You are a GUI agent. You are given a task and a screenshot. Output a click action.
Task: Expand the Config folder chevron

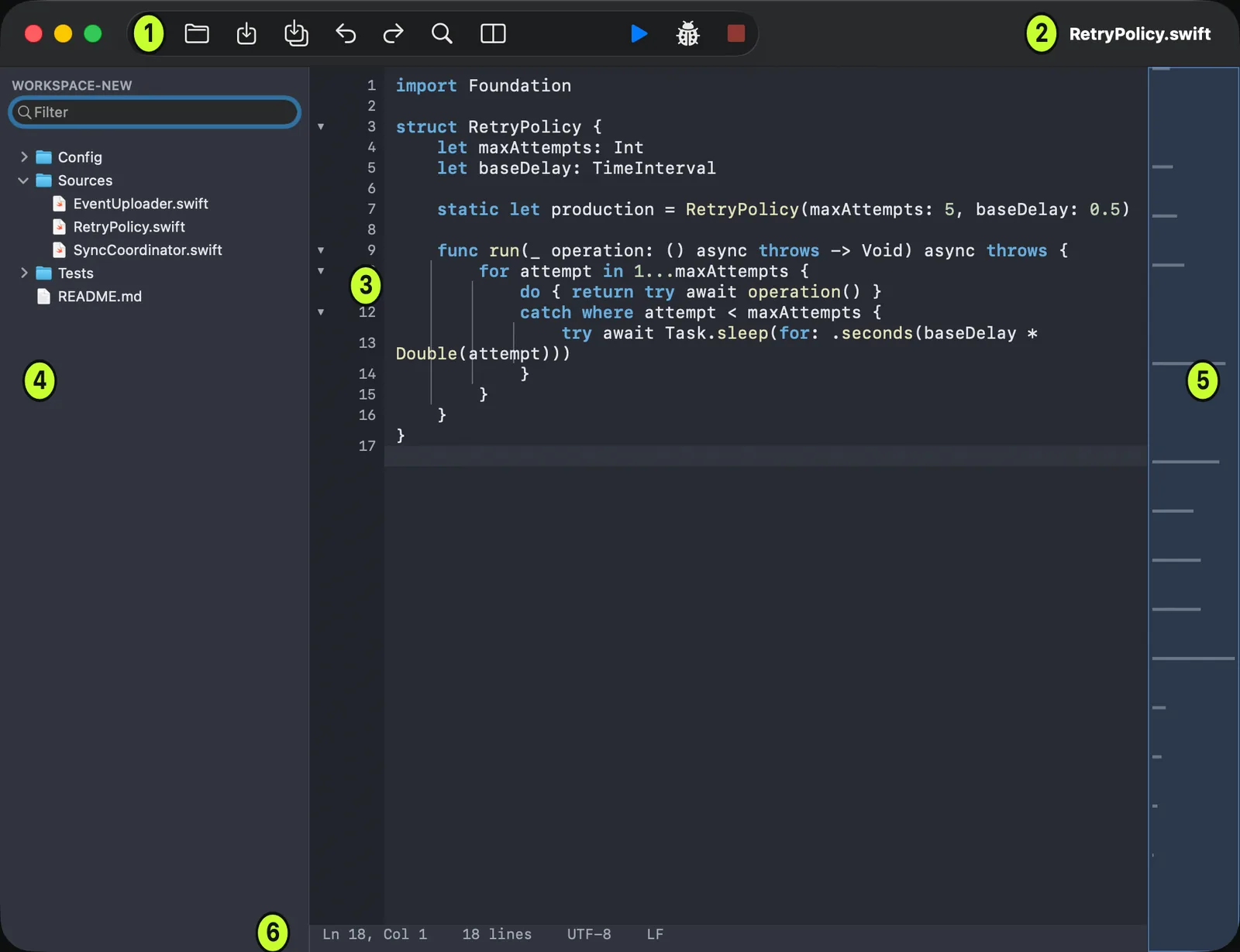click(x=24, y=156)
